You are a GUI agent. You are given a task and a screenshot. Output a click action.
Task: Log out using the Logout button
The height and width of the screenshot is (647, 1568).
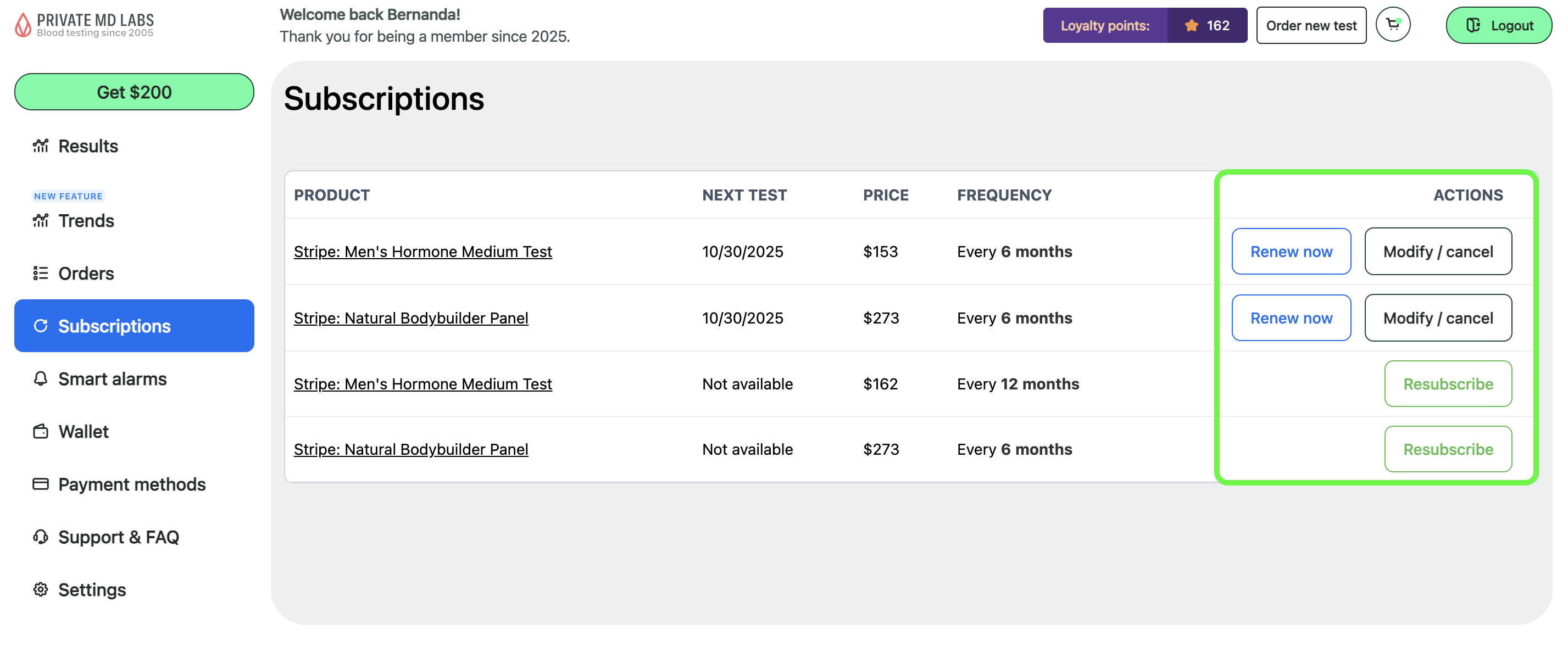click(x=1498, y=26)
